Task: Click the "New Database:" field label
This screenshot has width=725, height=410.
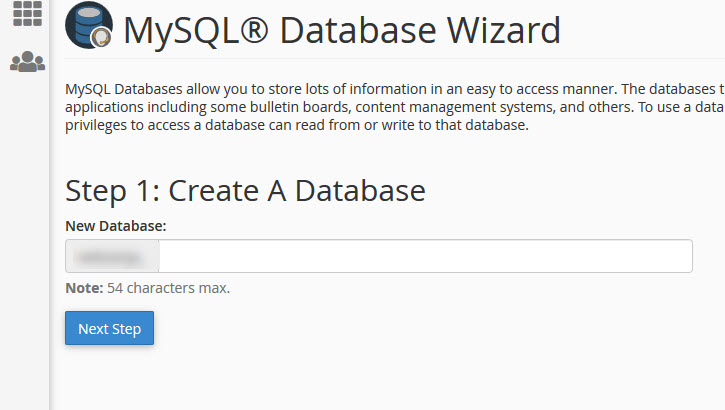Action: pyautogui.click(x=116, y=226)
